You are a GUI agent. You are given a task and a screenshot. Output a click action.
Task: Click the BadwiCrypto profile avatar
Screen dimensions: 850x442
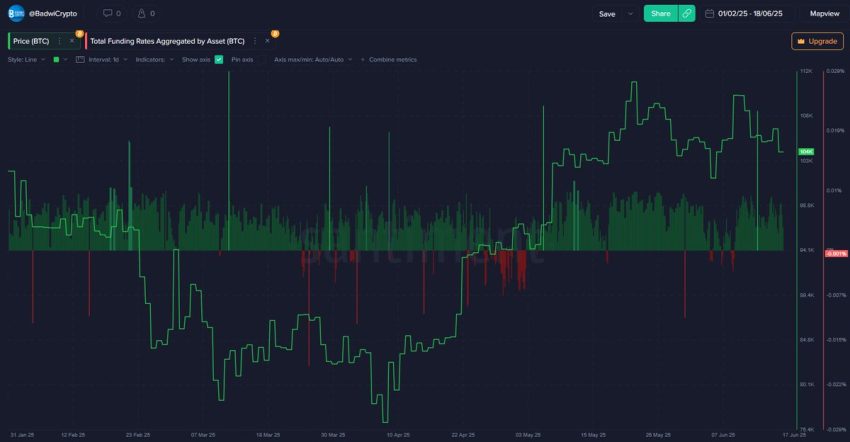tap(17, 13)
